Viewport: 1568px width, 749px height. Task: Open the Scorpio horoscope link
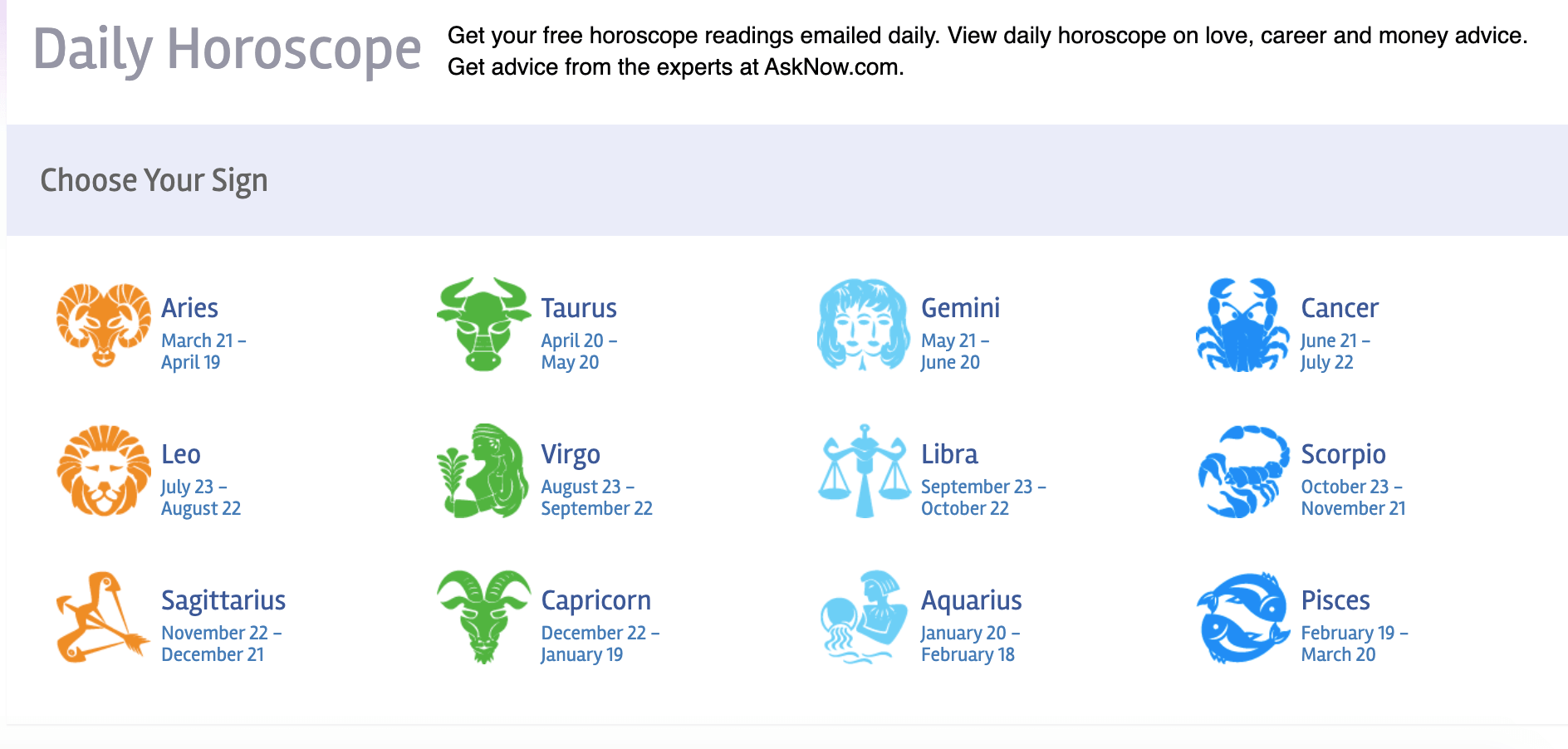point(1342,453)
